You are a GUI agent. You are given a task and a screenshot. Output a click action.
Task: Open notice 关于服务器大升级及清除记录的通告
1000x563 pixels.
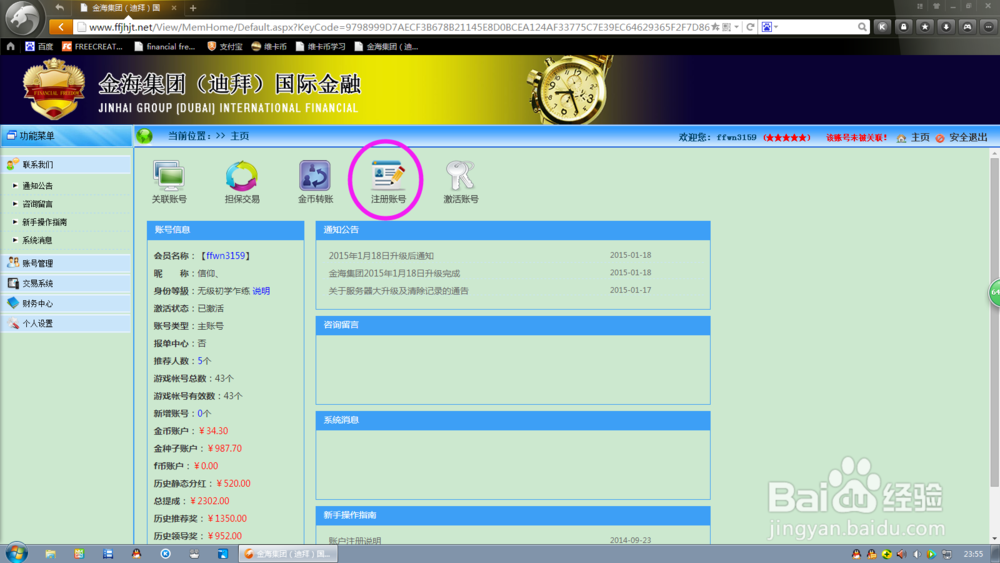(x=399, y=291)
